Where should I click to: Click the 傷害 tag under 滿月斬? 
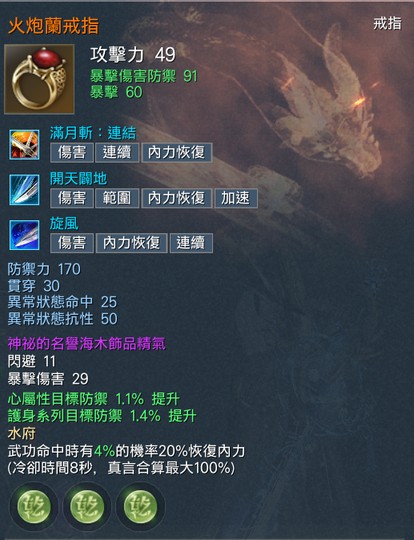coord(72,153)
